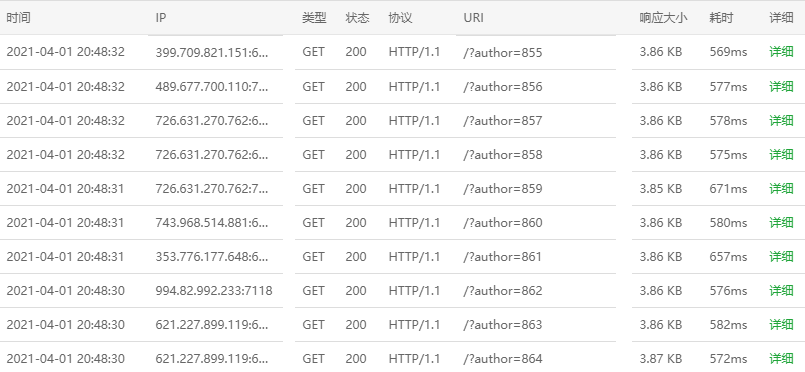
Task: Click the 时间 column header
Action: pyautogui.click(x=18, y=17)
